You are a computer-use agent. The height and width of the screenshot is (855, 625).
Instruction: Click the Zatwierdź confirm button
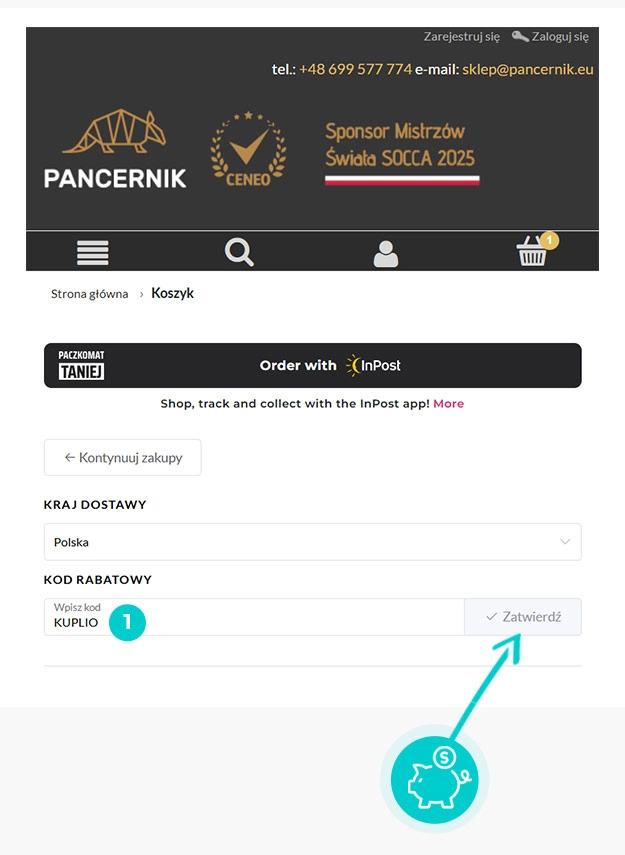coord(523,617)
